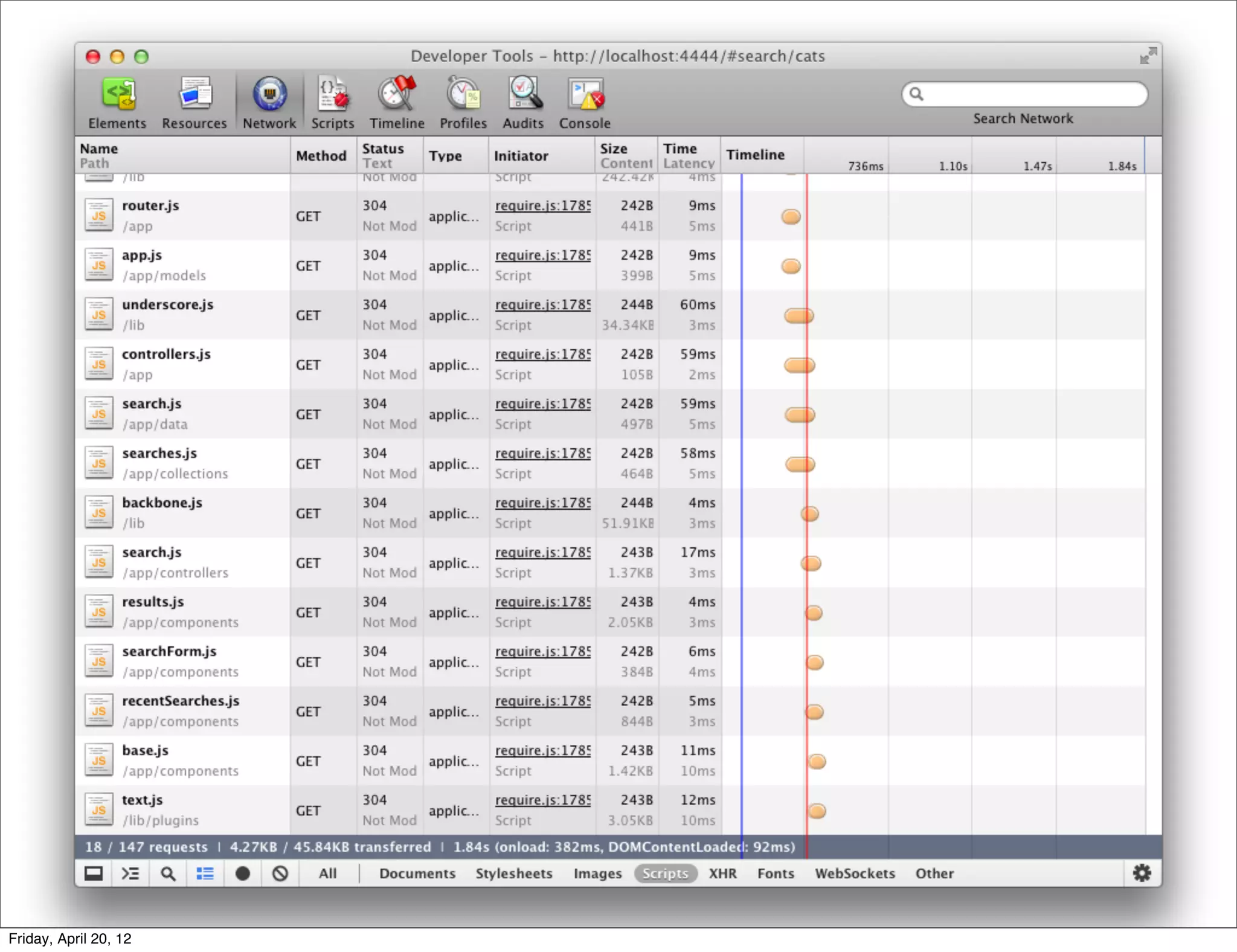Filter by Stylesheets requests
This screenshot has height=952, width=1237.
coord(513,873)
